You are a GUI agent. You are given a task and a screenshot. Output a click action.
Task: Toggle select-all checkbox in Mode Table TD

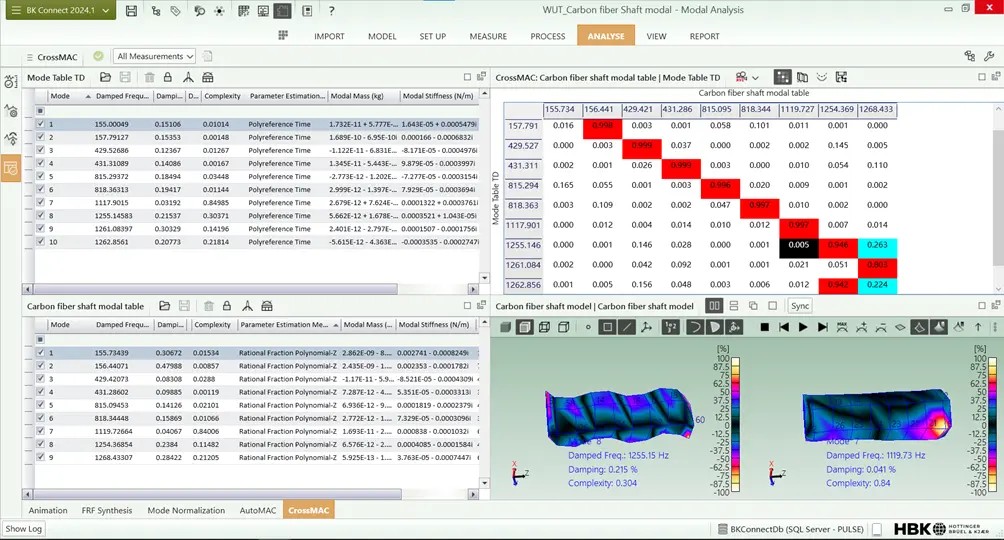(40, 111)
